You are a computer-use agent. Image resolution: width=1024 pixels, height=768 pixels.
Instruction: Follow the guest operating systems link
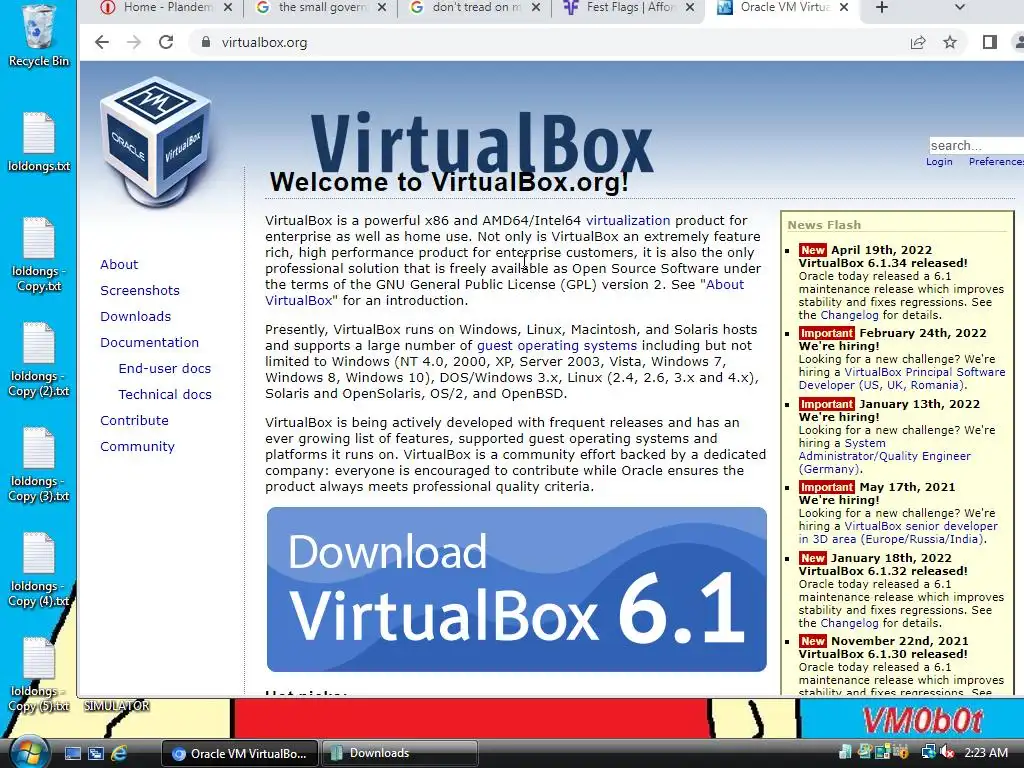[556, 345]
